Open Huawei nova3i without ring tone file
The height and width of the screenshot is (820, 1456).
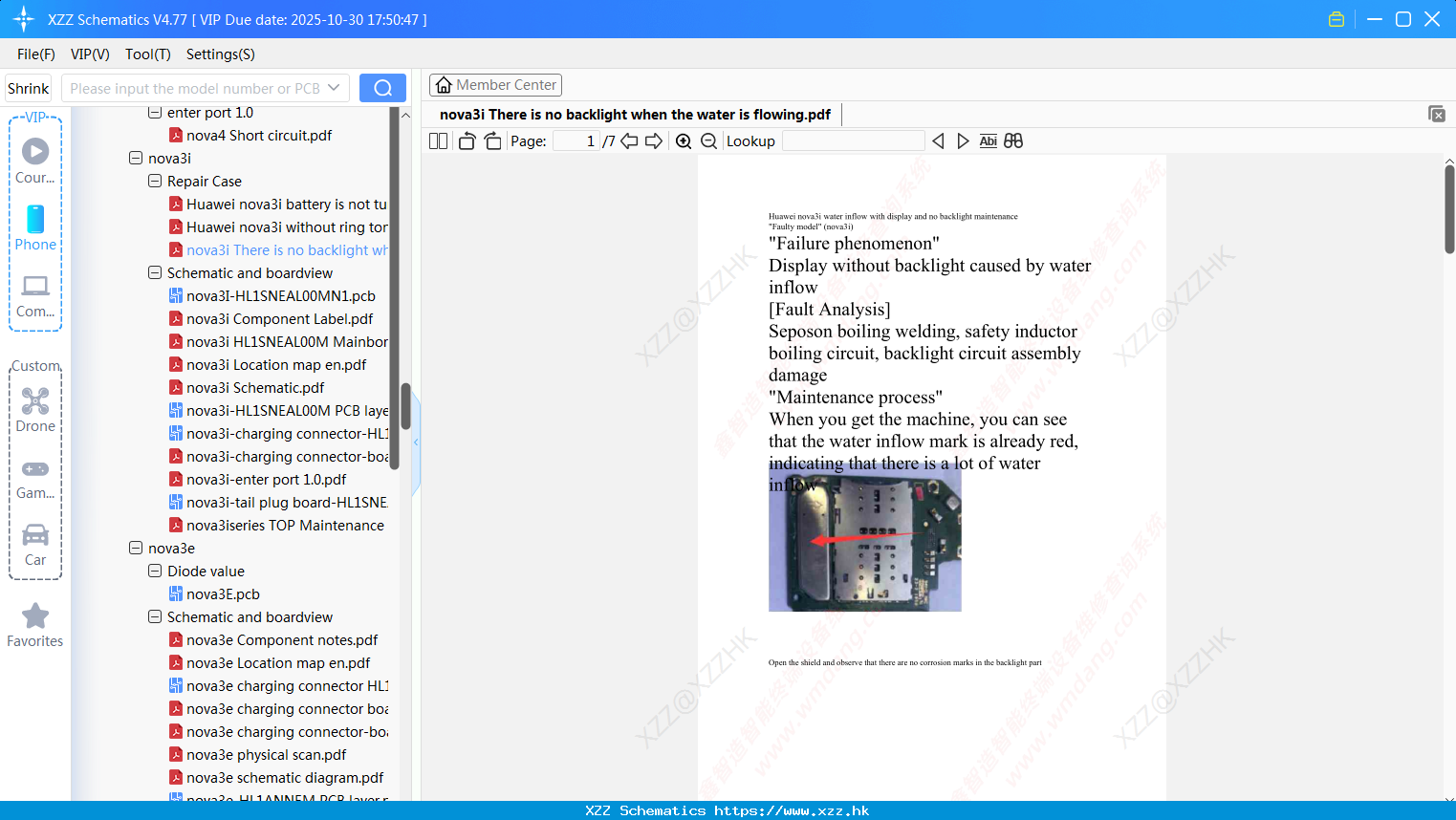[278, 227]
